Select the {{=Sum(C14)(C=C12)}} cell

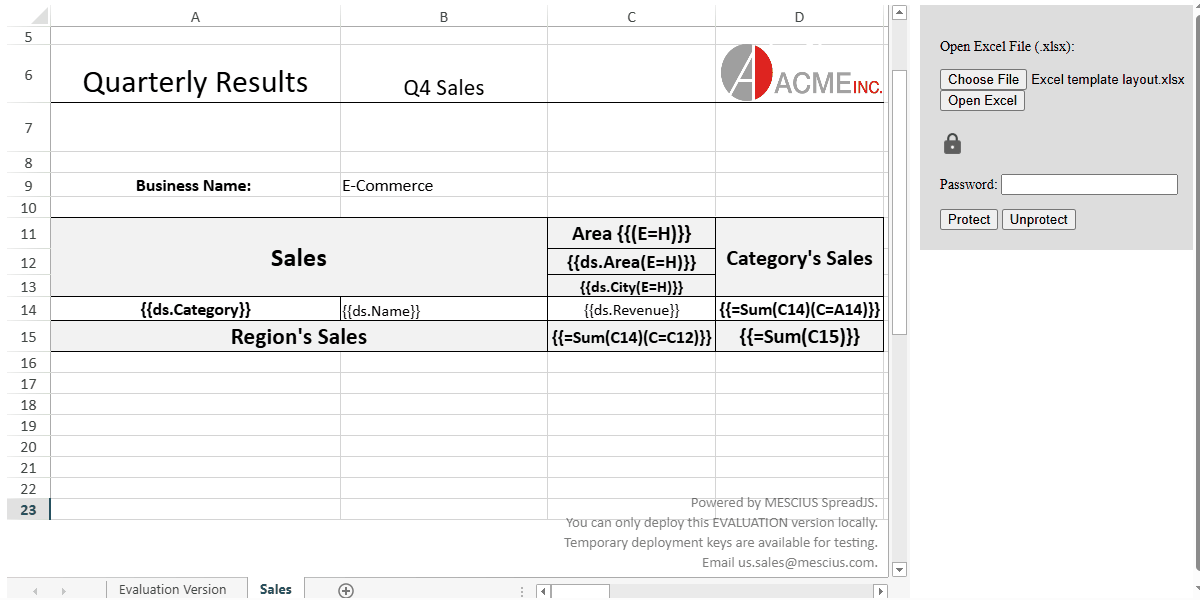tap(631, 336)
